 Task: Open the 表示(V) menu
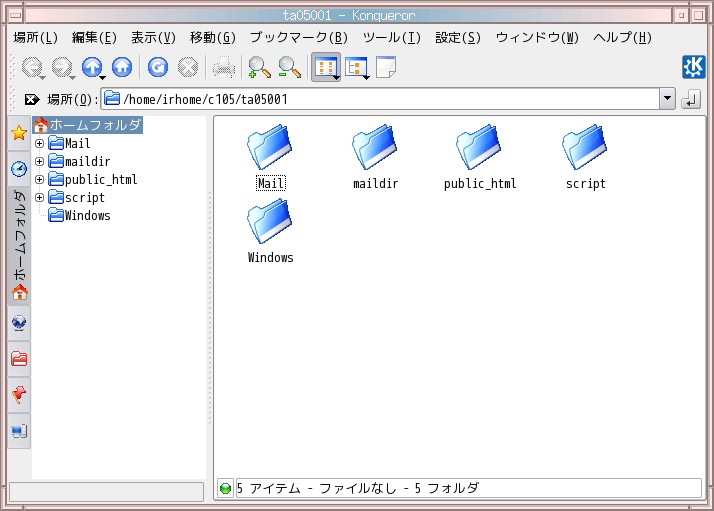click(153, 37)
